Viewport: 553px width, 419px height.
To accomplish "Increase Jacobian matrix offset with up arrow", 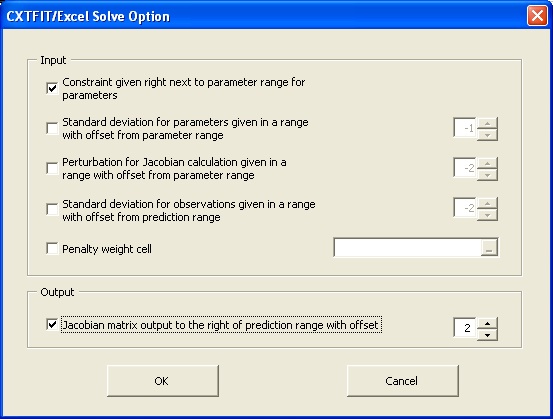I will coord(487,323).
